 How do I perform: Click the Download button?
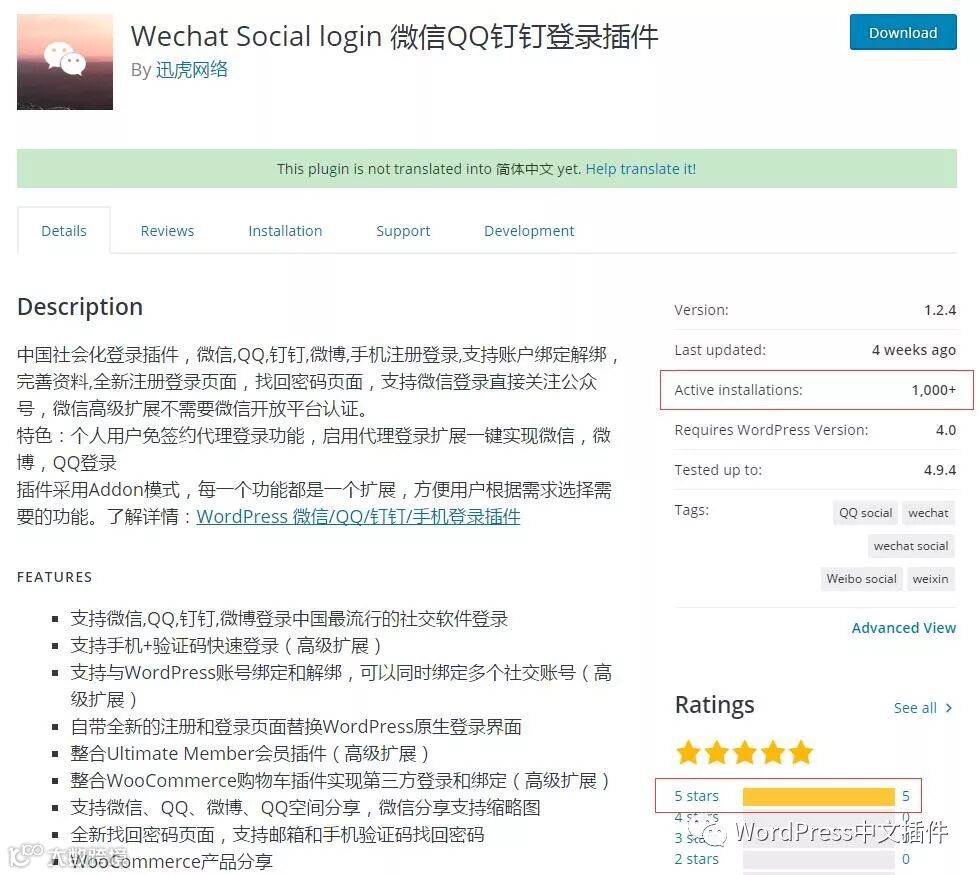pyautogui.click(x=902, y=32)
